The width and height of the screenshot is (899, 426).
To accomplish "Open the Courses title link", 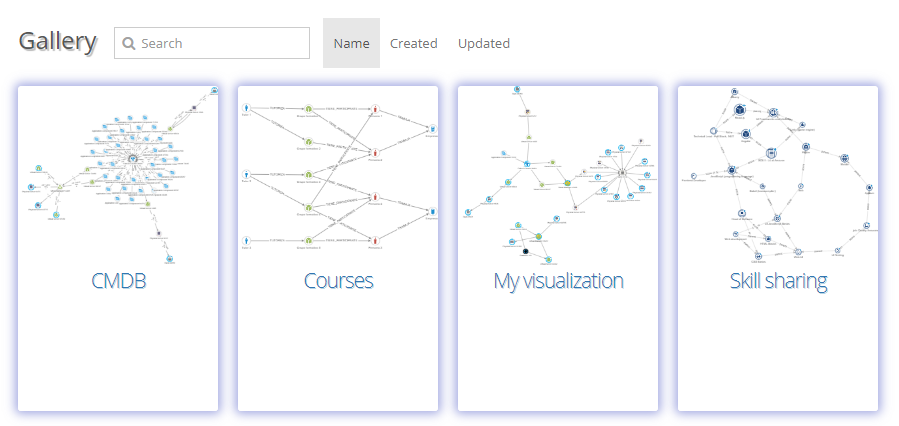I will (x=338, y=281).
